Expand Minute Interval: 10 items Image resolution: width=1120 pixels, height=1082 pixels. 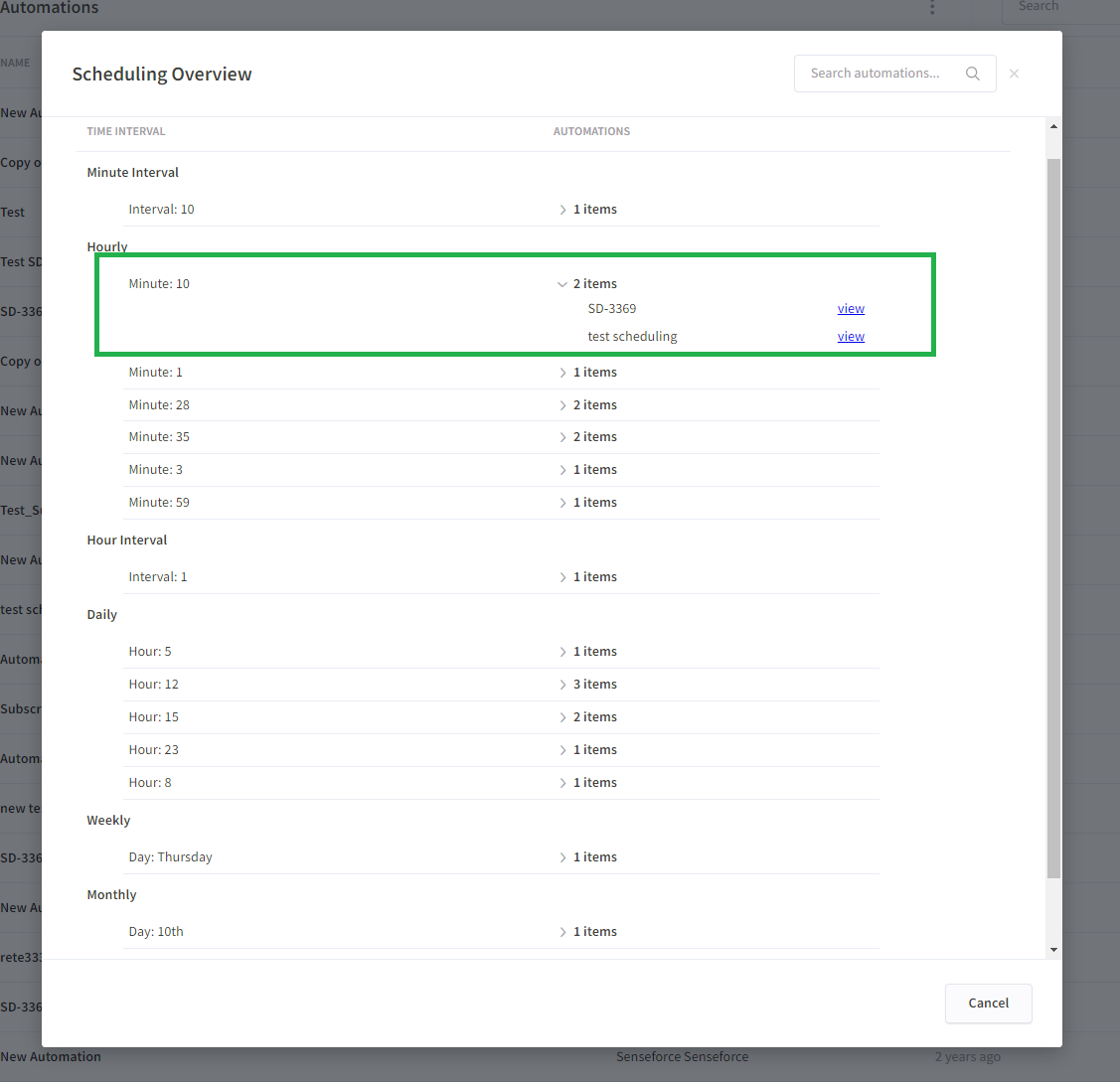click(x=562, y=210)
